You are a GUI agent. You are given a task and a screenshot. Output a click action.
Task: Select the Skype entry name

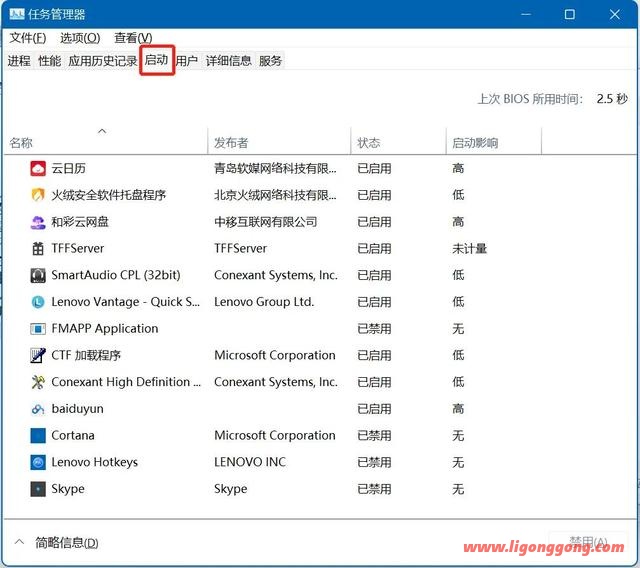click(68, 489)
